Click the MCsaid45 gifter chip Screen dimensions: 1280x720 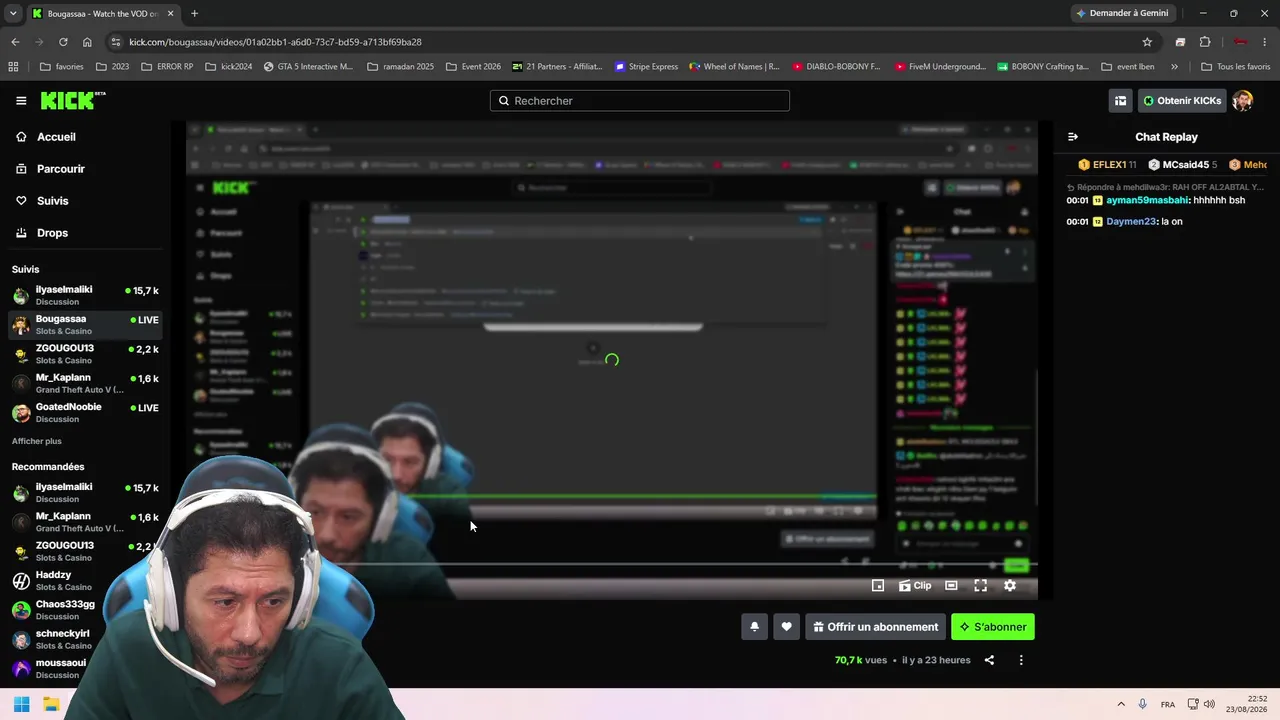[x=1182, y=165]
